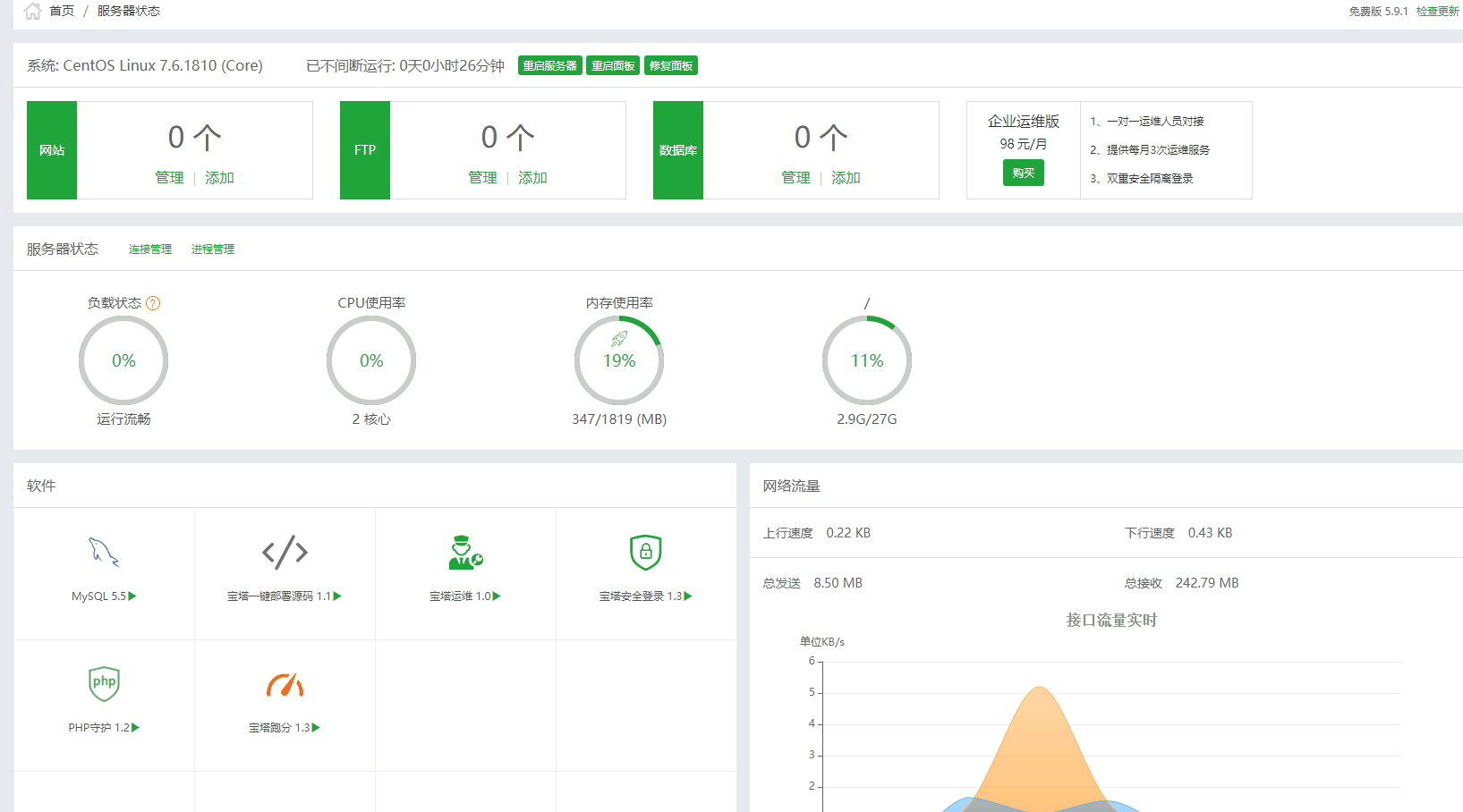Image resolution: width=1463 pixels, height=812 pixels.
Task: Open the 进程管理 tab
Action: [x=213, y=249]
